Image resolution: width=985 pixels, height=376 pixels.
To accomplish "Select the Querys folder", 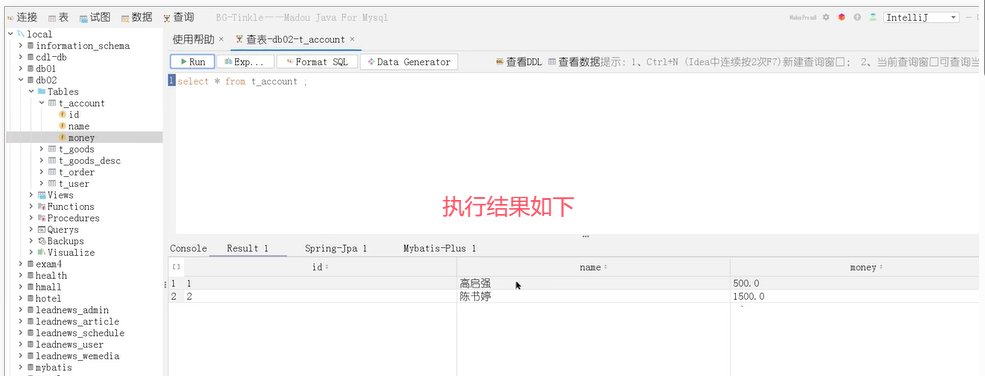I will point(58,230).
